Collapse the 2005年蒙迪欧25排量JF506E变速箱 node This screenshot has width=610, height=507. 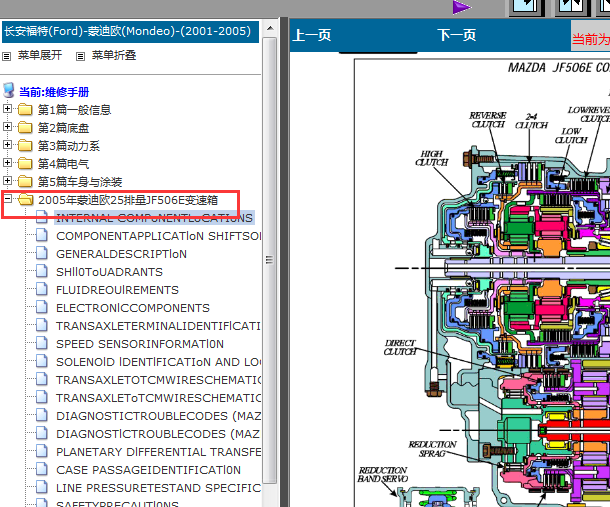(7, 199)
